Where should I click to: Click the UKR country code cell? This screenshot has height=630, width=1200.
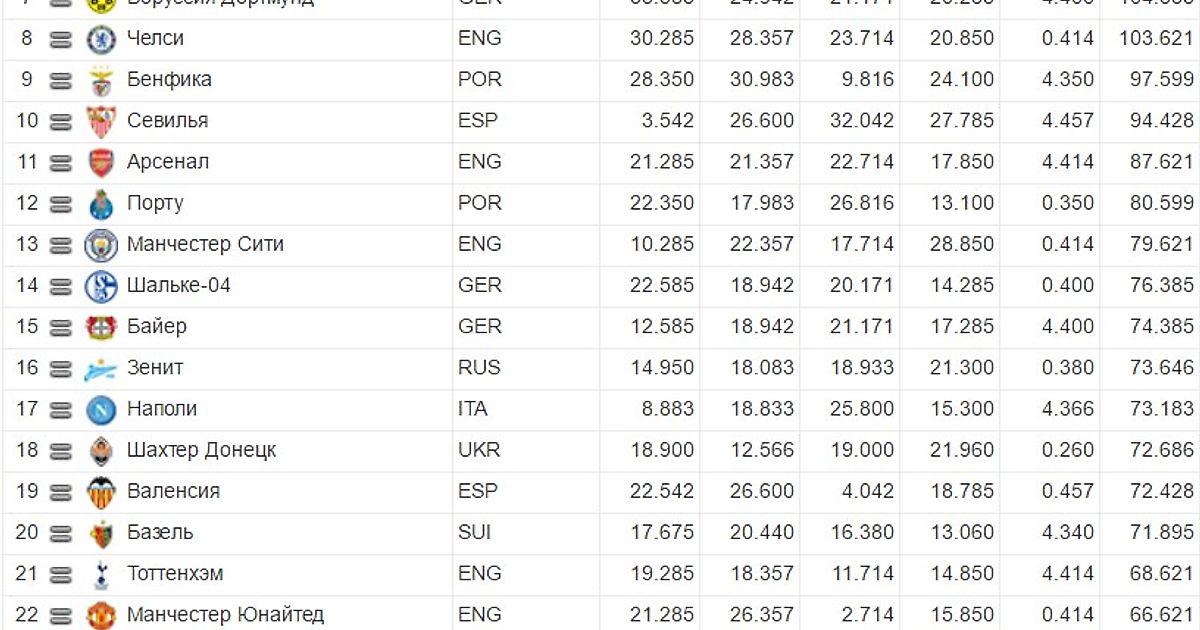click(479, 450)
